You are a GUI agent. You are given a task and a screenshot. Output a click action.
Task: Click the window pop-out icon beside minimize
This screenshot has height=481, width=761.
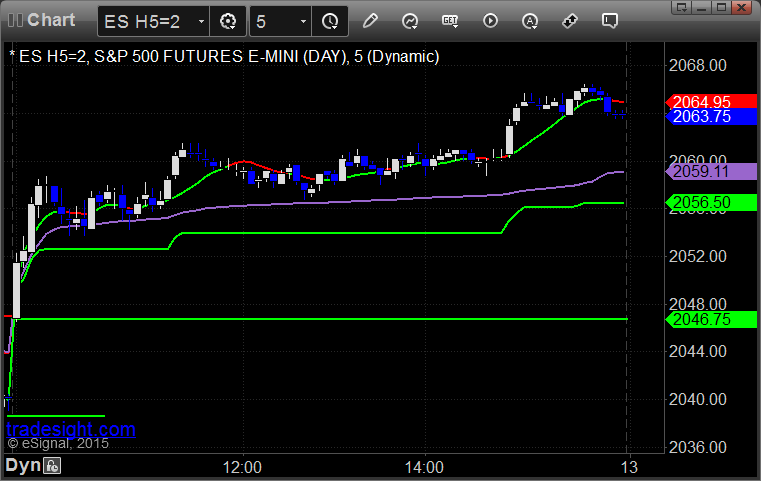[x=681, y=7]
